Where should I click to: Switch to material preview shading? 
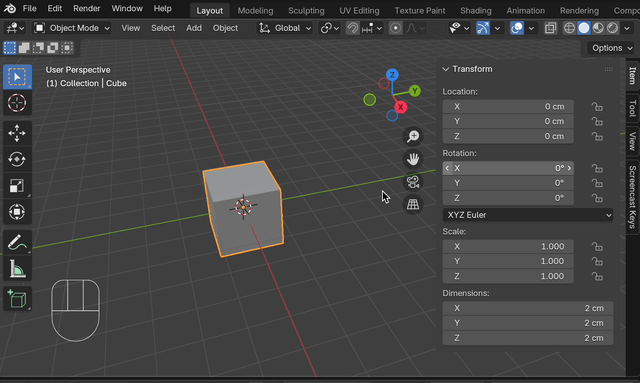(598, 28)
